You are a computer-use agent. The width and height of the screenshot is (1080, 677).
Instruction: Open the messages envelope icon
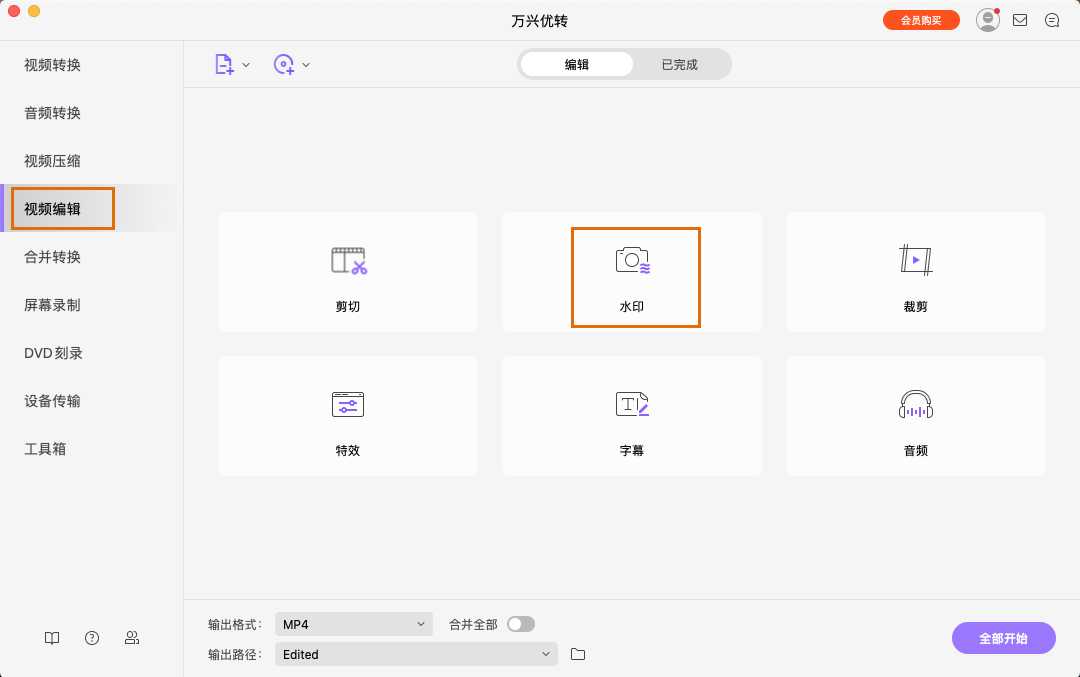[1020, 19]
